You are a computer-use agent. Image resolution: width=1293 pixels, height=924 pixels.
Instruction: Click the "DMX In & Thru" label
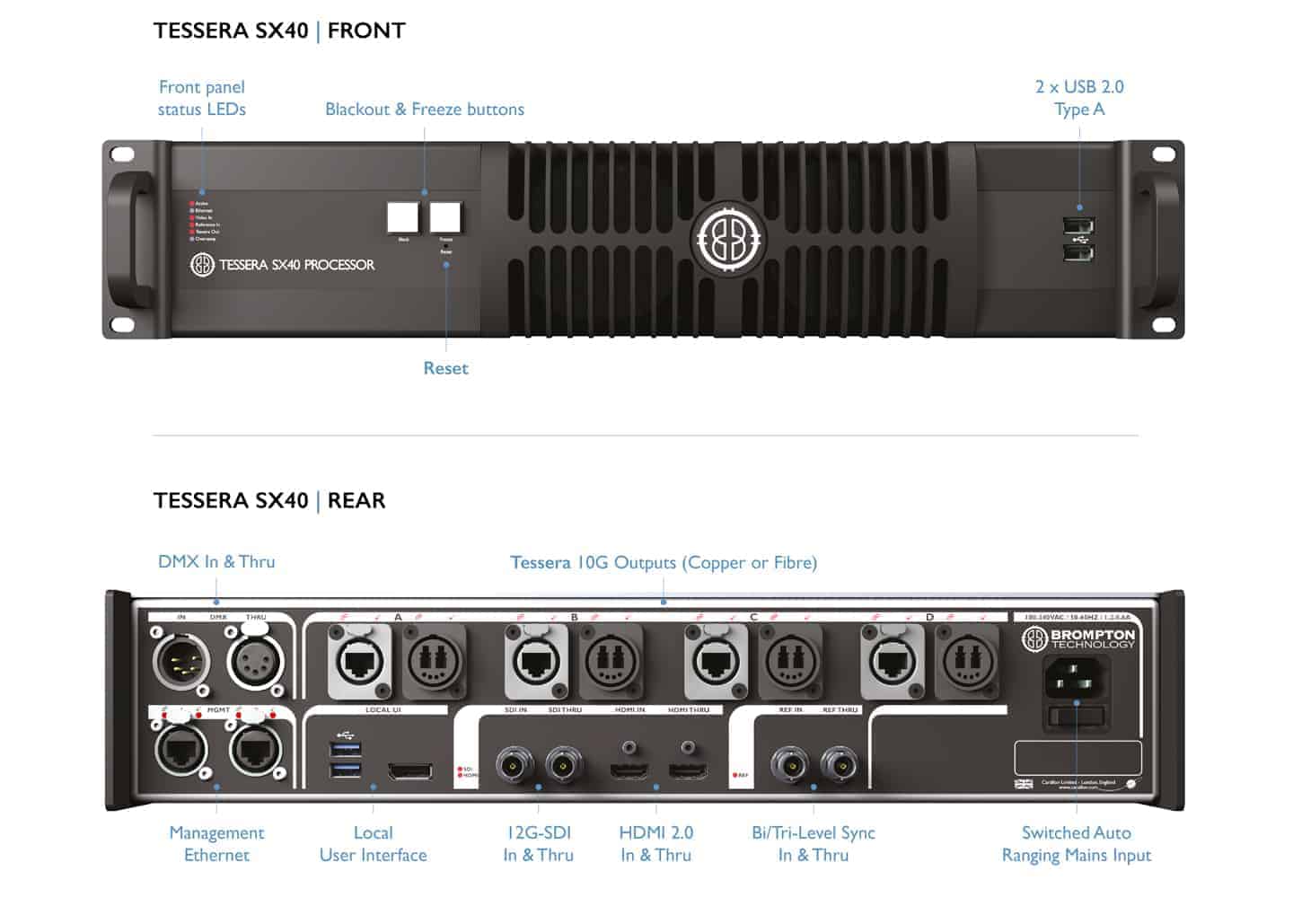click(x=216, y=562)
